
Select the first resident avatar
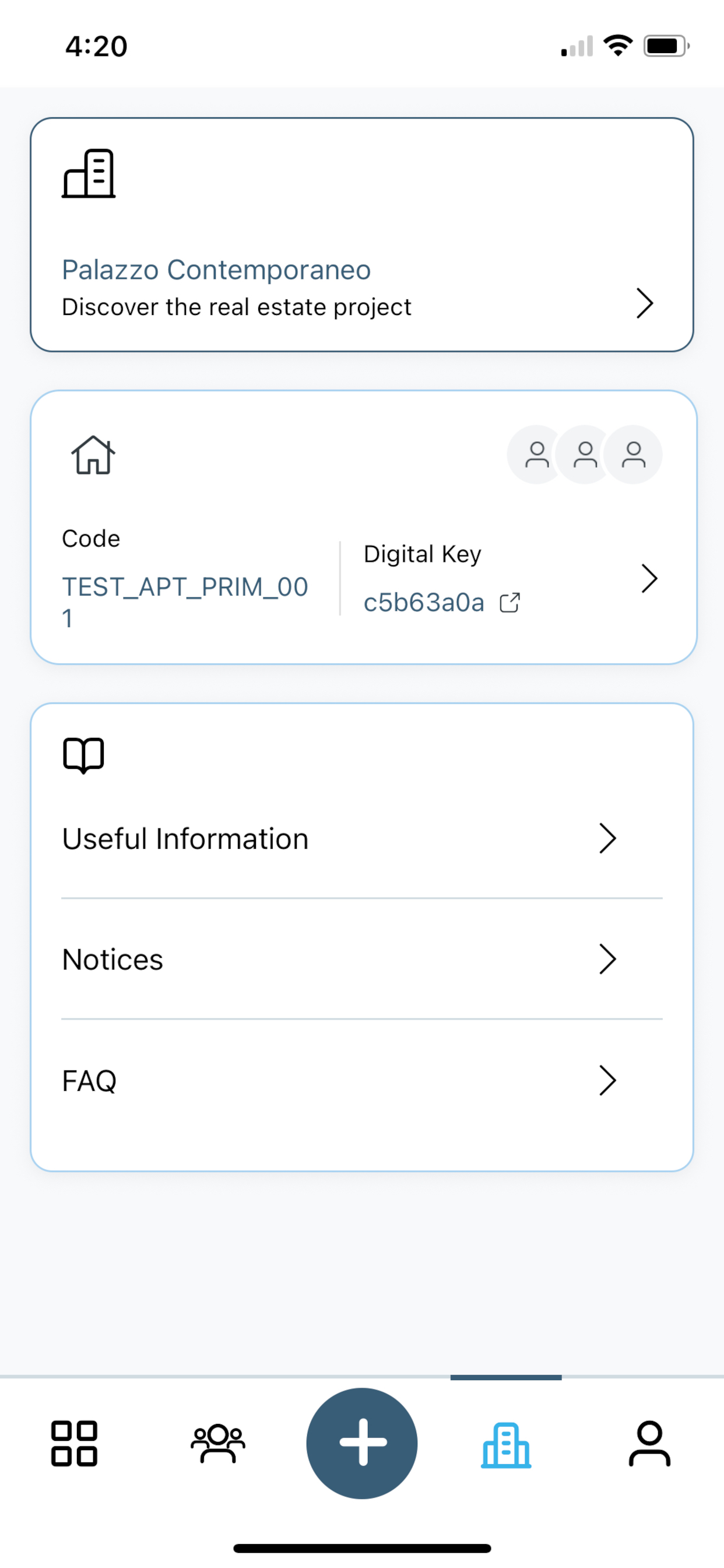(536, 454)
